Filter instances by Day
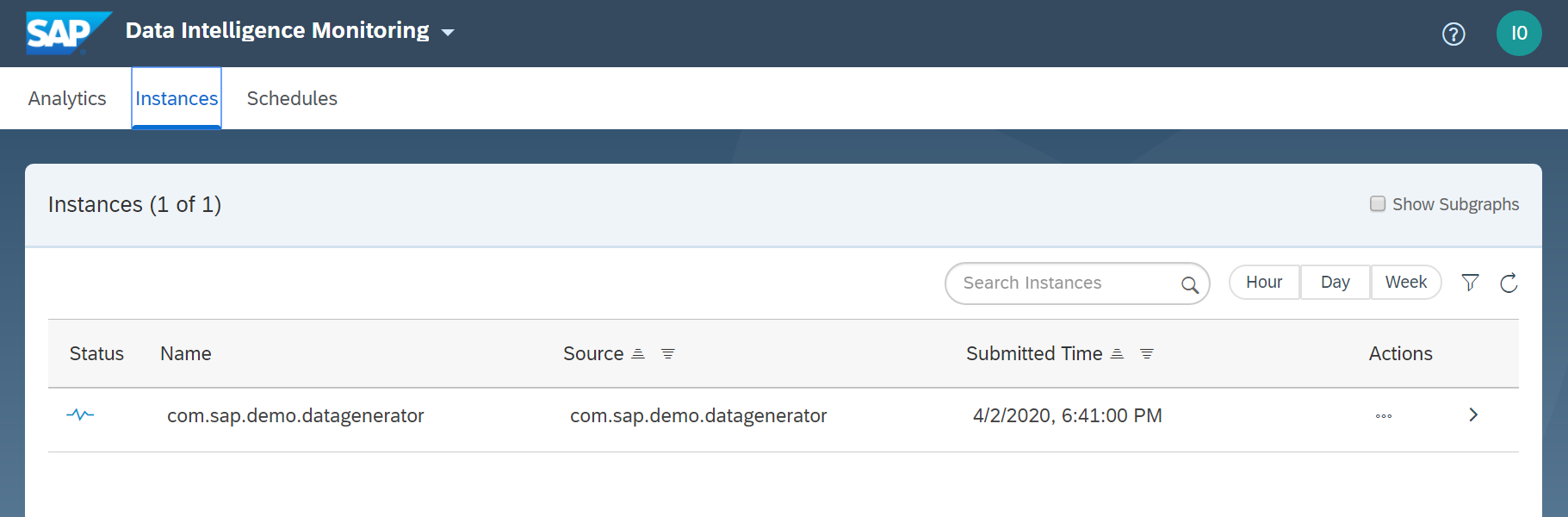The image size is (1568, 517). pyautogui.click(x=1335, y=282)
